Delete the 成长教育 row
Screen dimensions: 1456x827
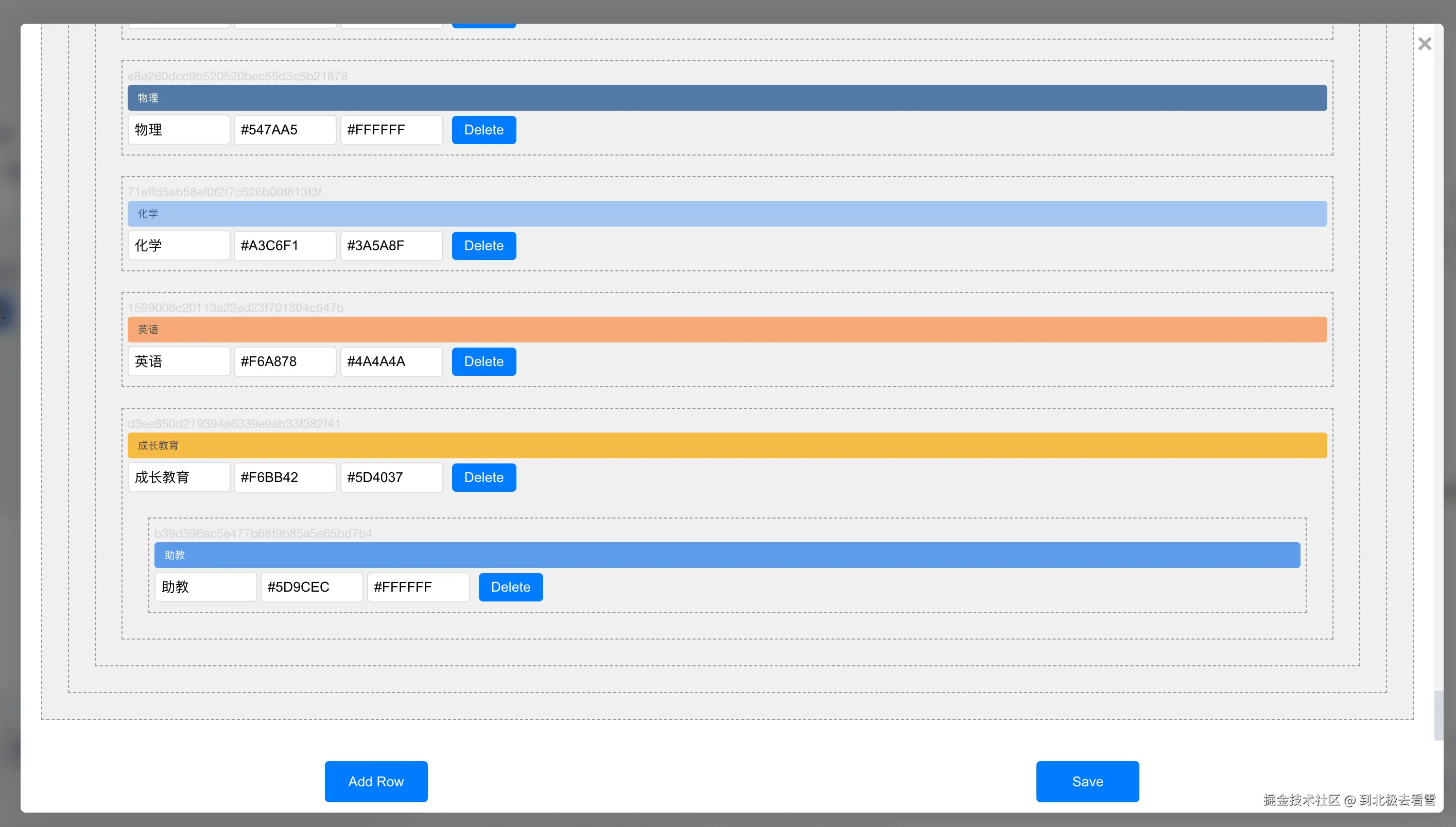(x=483, y=477)
